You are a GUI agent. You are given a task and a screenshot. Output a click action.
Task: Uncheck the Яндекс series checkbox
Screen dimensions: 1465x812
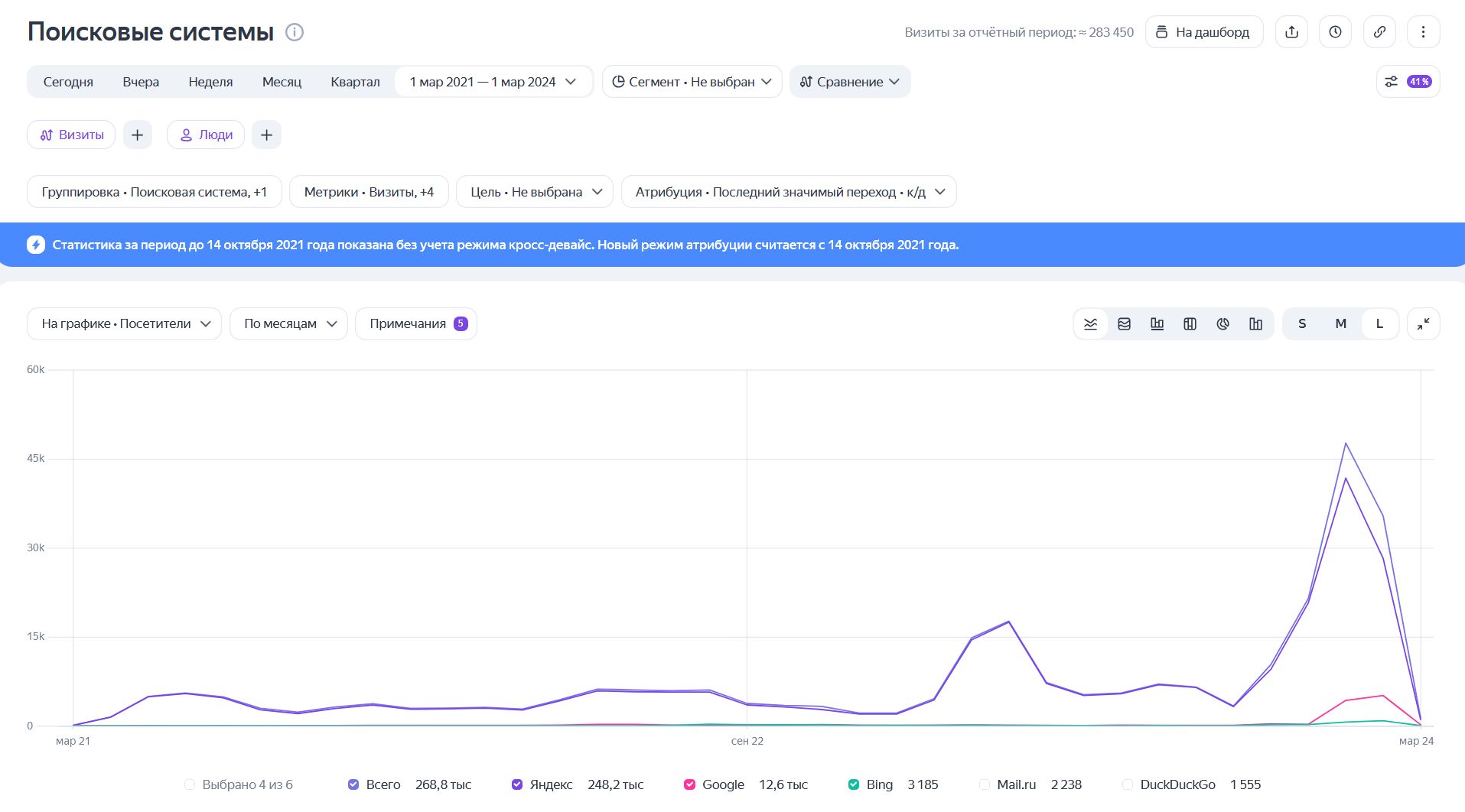pyautogui.click(x=517, y=784)
